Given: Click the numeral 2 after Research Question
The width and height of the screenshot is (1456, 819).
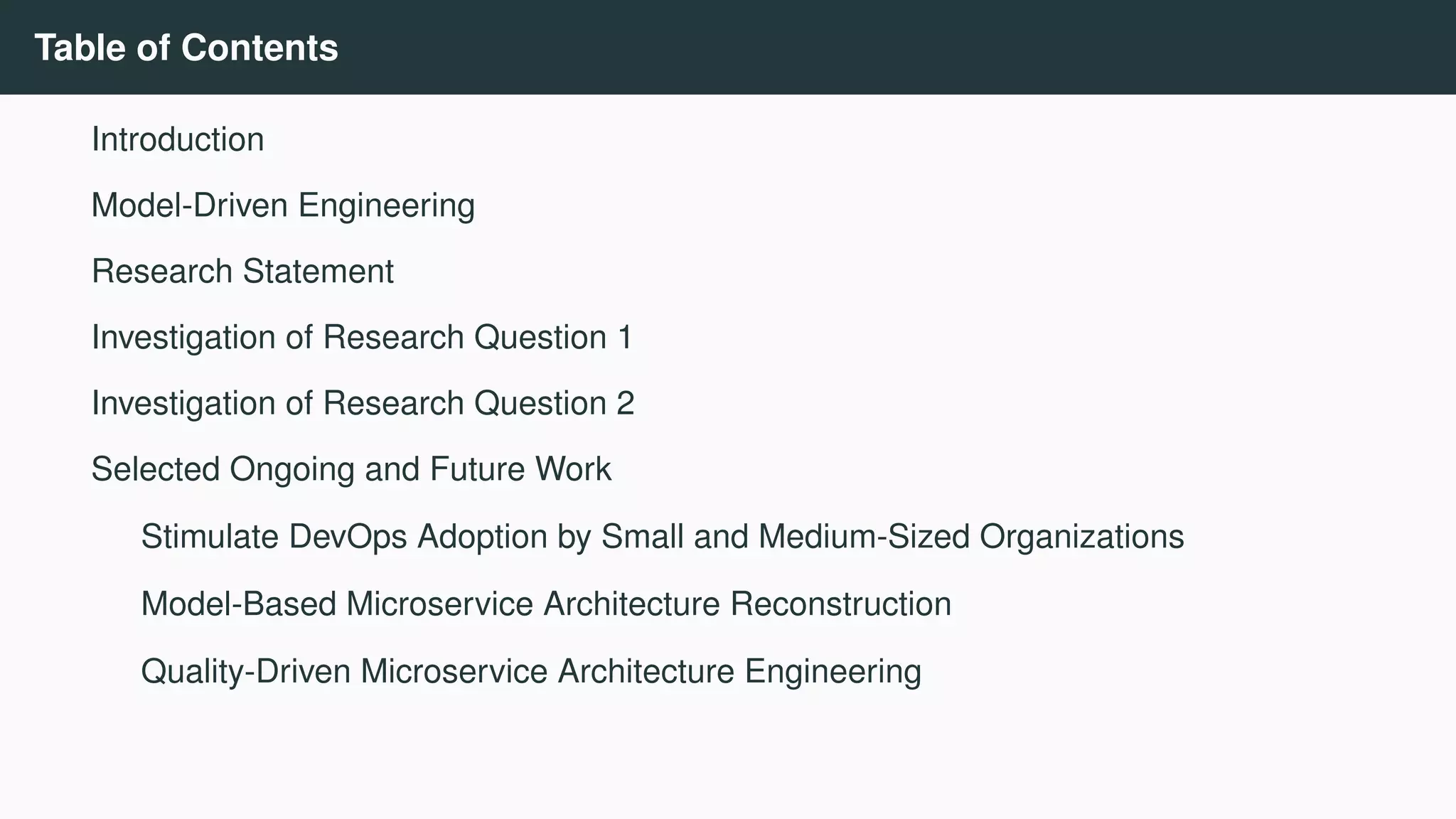Looking at the screenshot, I should point(625,403).
